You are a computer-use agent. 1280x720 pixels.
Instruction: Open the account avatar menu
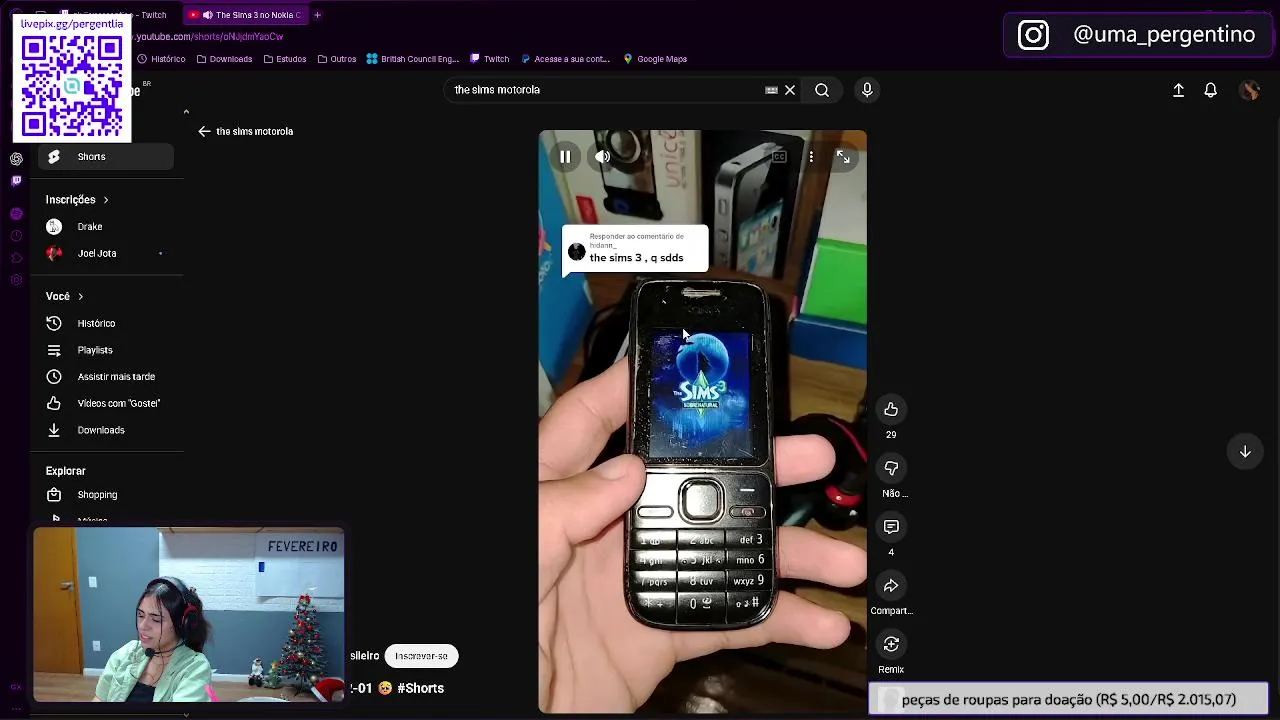(x=1249, y=90)
